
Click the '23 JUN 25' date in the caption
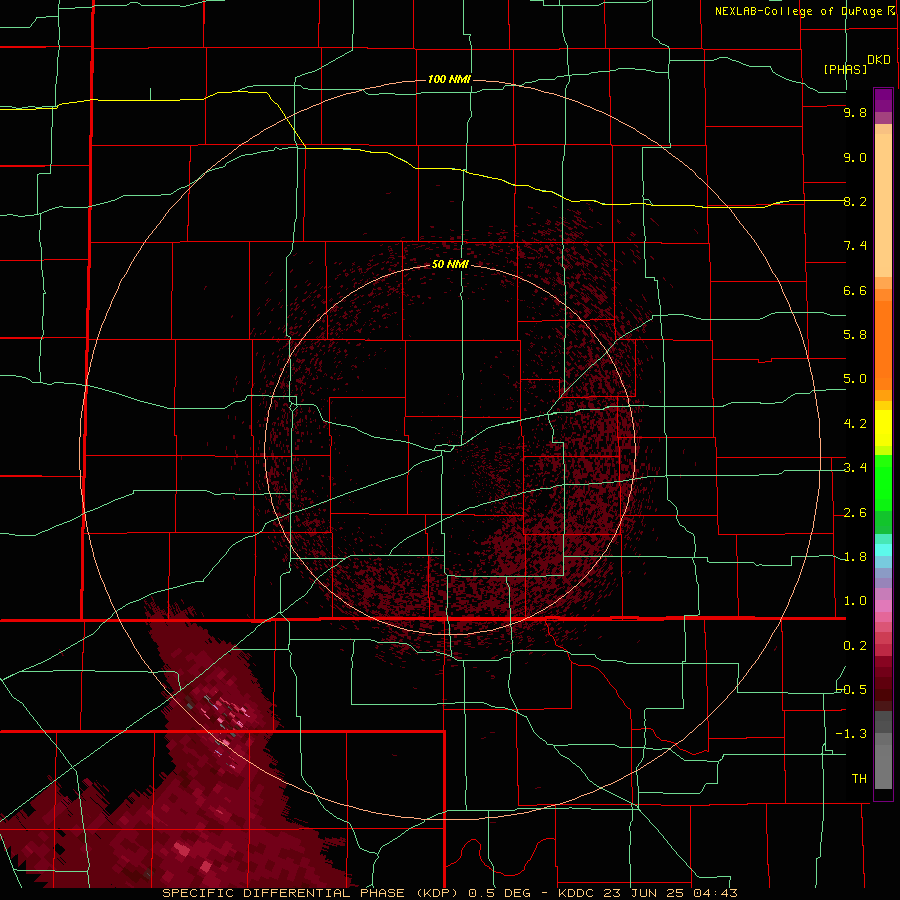pos(643,893)
